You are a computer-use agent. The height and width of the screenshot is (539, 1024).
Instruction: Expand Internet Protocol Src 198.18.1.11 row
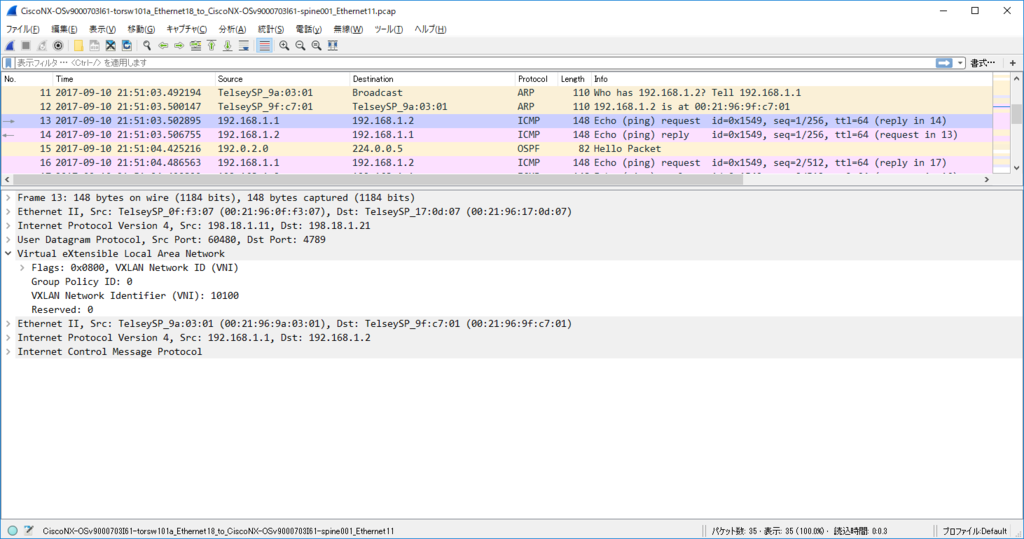coord(8,225)
